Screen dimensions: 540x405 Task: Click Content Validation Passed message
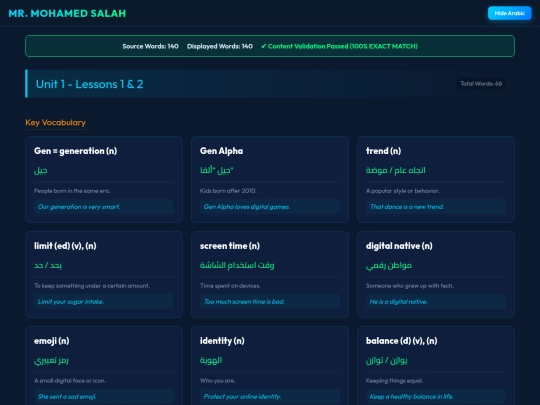point(339,46)
